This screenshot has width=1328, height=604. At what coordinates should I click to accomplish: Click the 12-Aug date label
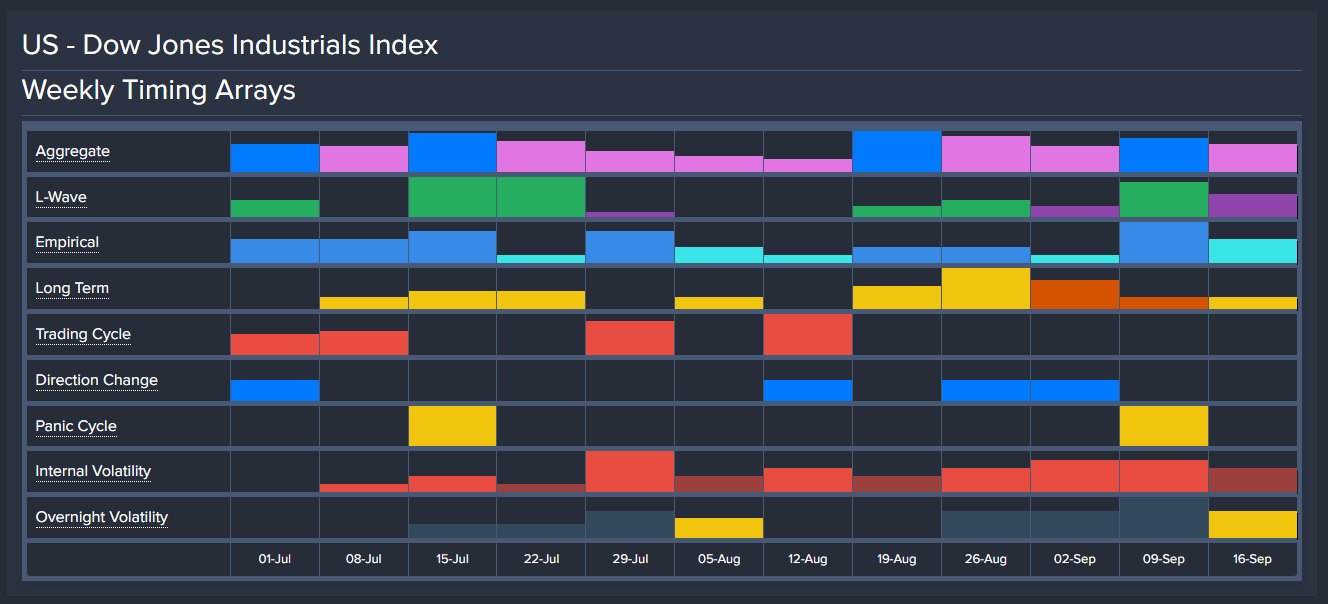click(x=808, y=560)
